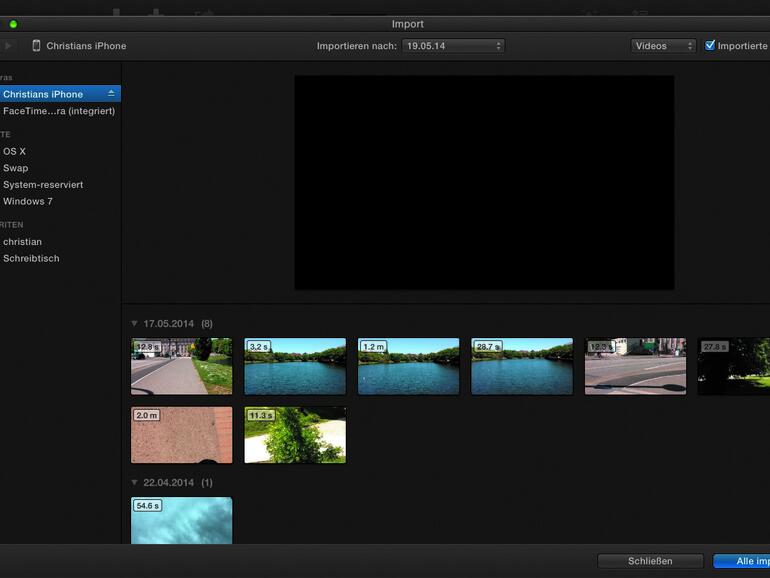The height and width of the screenshot is (578, 770).
Task: Choose the Windows 7 volume
Action: coord(28,201)
